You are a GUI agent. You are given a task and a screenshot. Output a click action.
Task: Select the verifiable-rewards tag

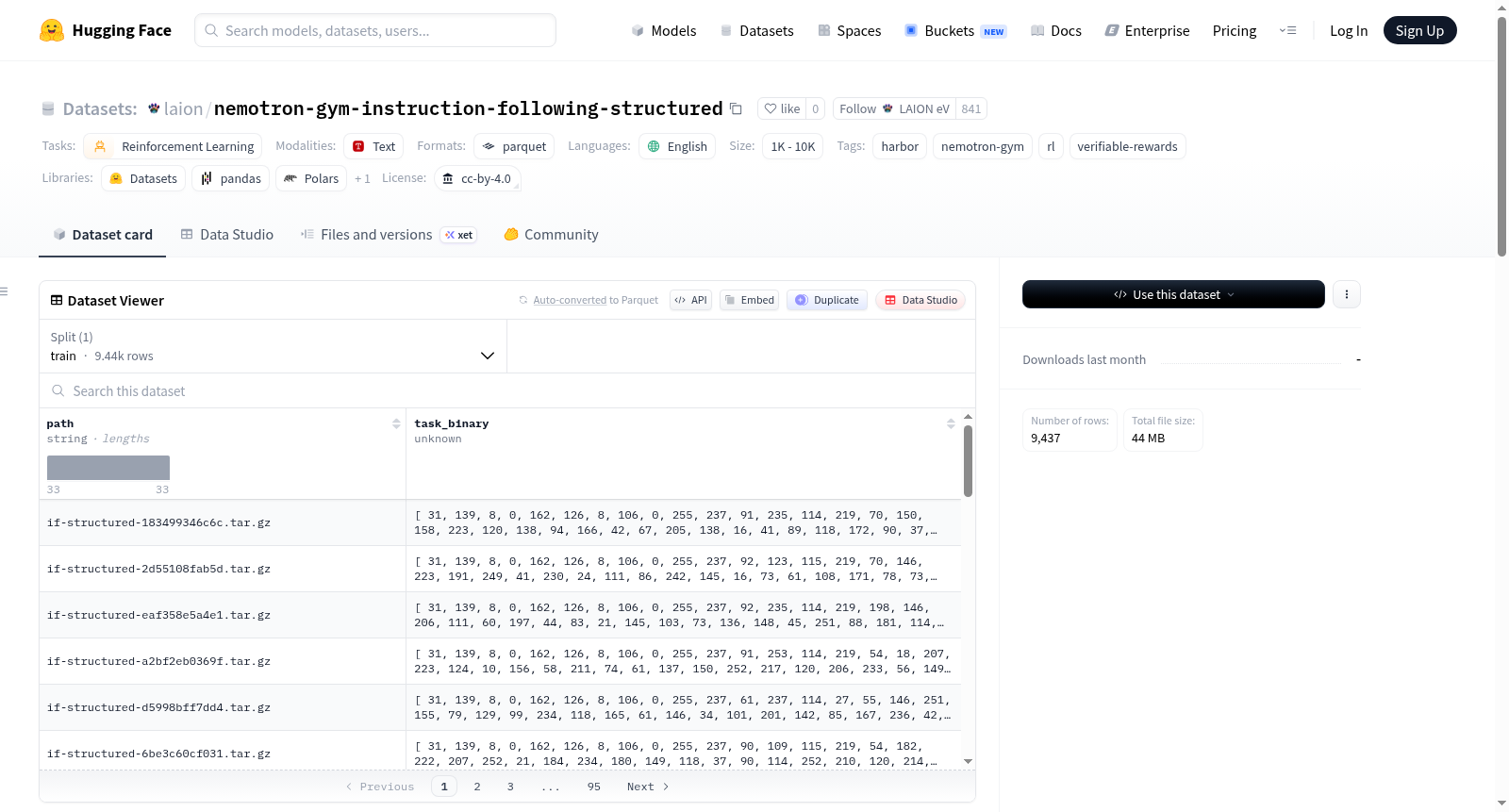pyautogui.click(x=1127, y=146)
